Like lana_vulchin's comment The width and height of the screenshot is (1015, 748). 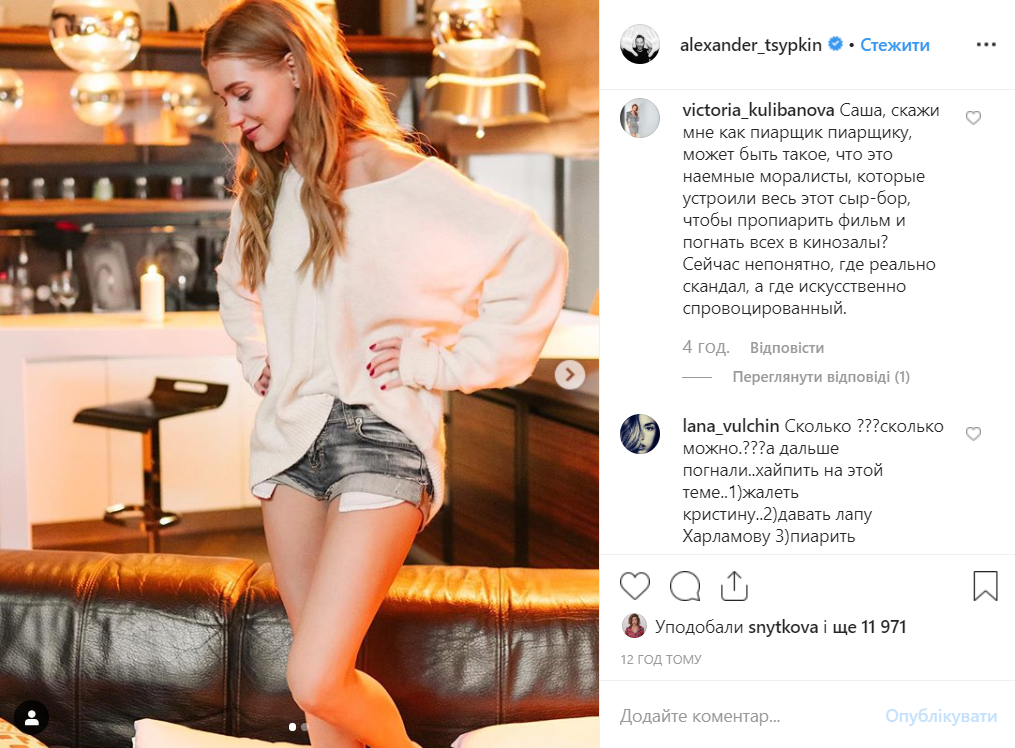coord(973,434)
